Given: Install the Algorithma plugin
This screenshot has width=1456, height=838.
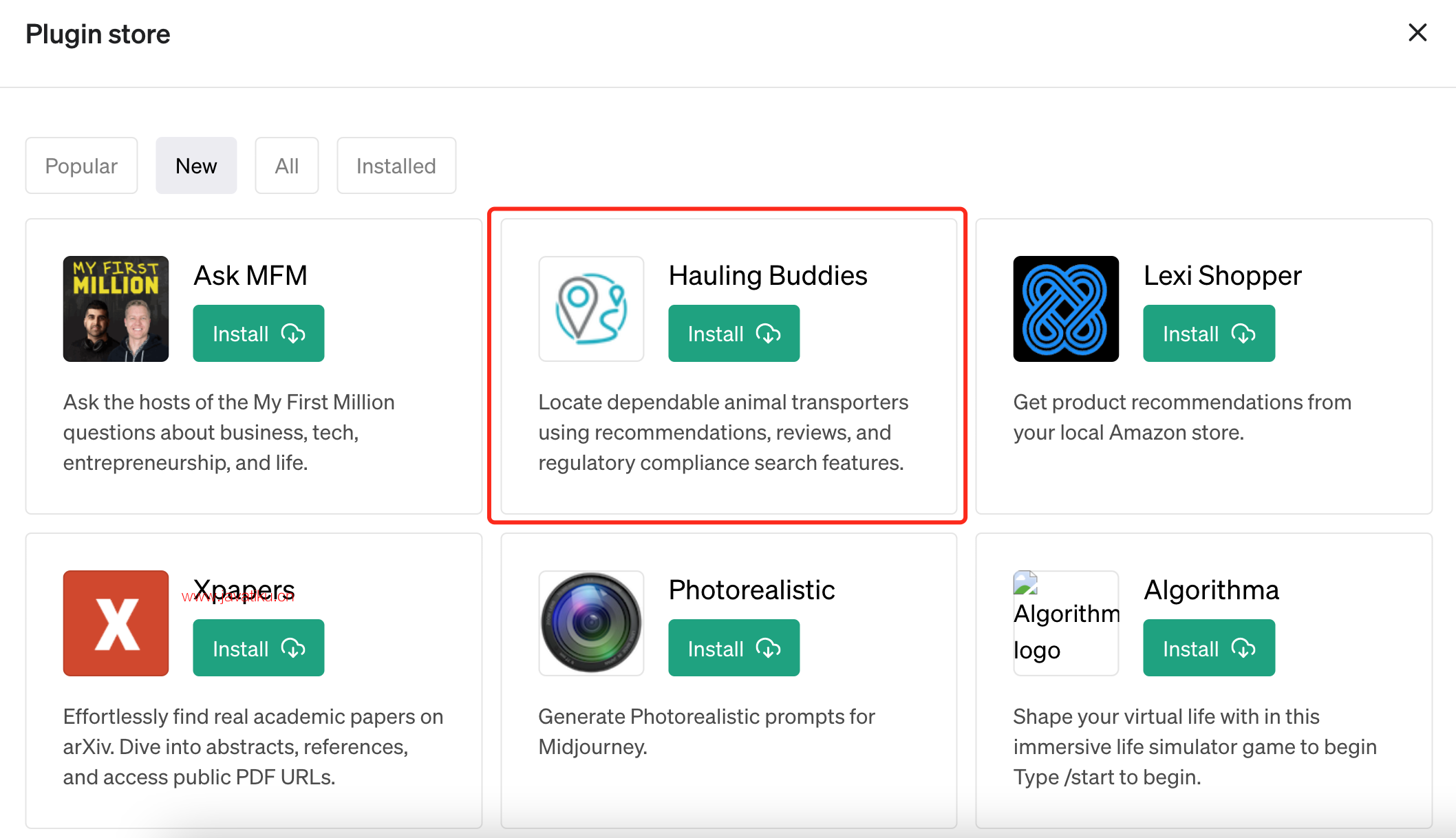Looking at the screenshot, I should pyautogui.click(x=1209, y=648).
